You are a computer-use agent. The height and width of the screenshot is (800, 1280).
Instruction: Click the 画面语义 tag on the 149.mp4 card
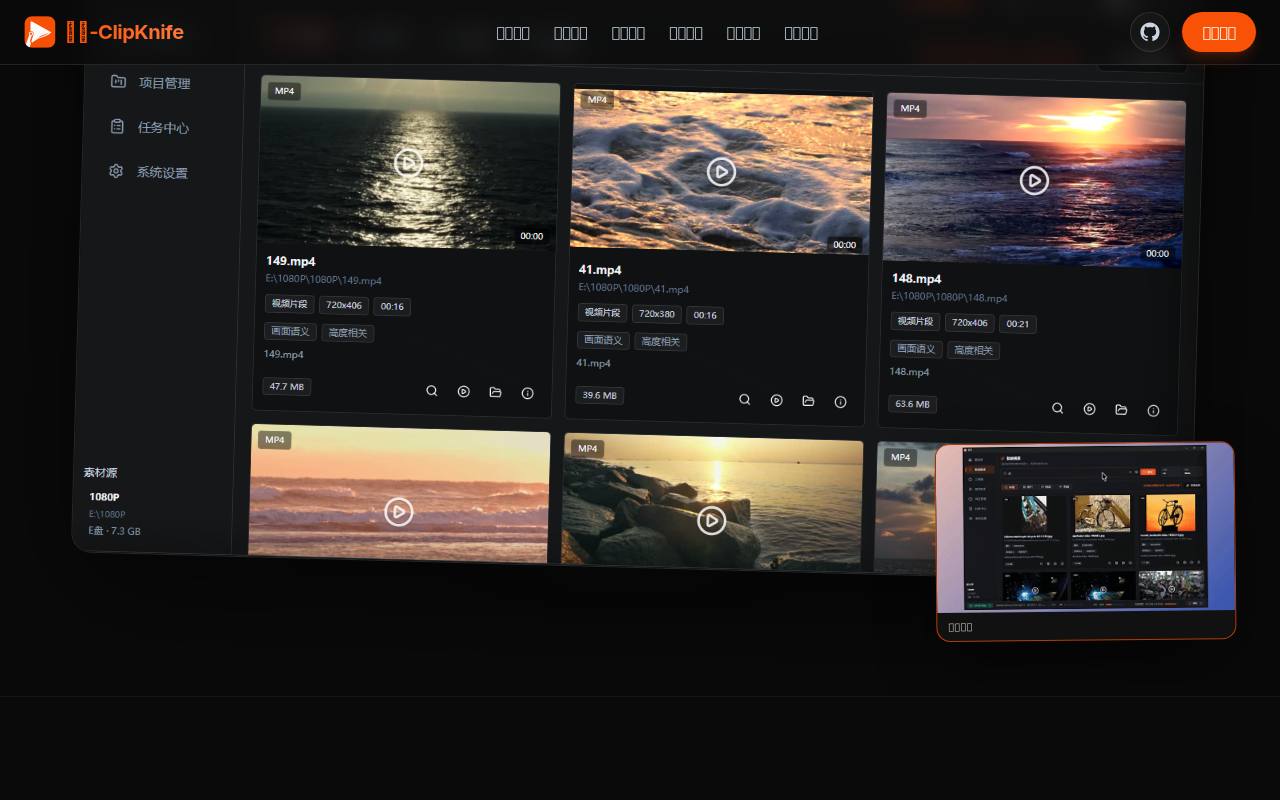[x=290, y=331]
